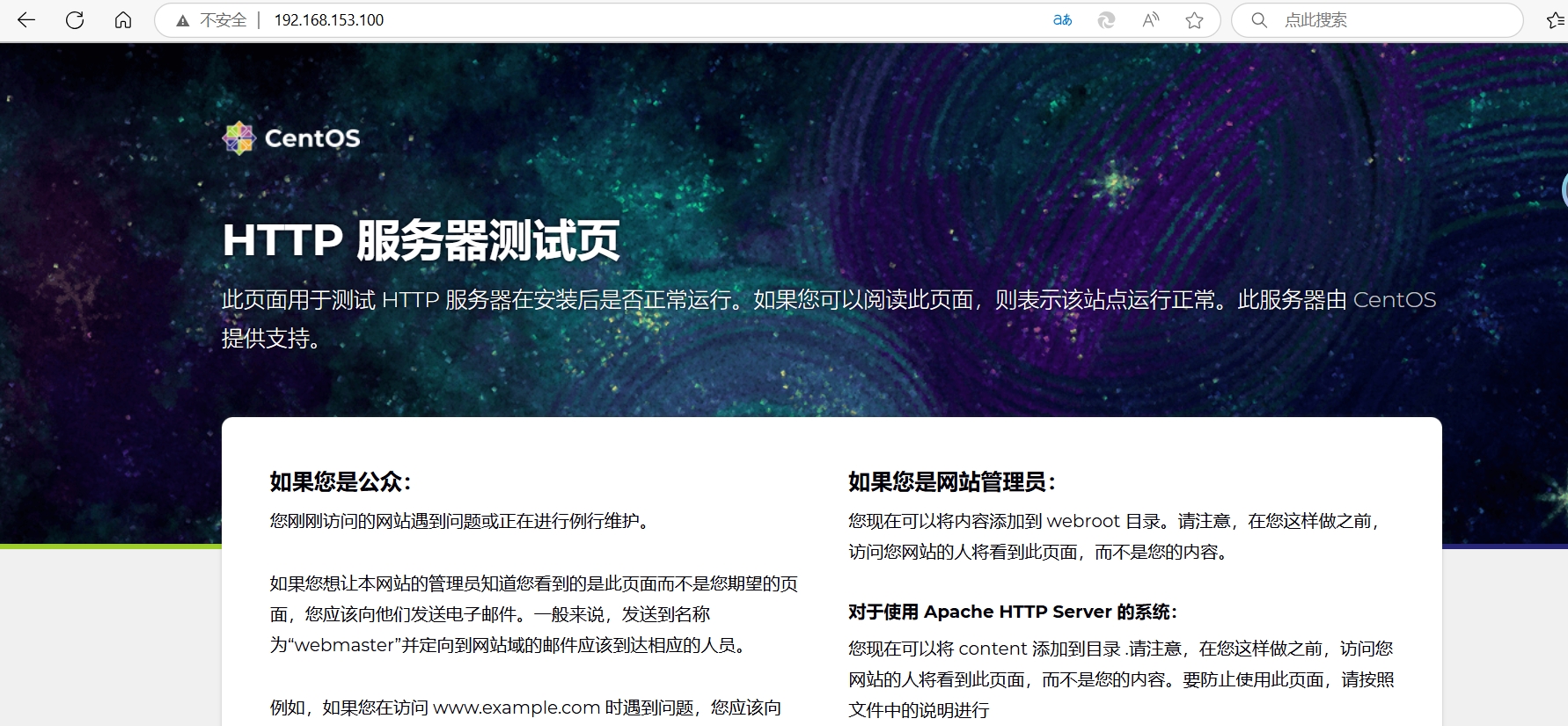The height and width of the screenshot is (726, 1568).
Task: Click the grey circular icon next to translate
Action: [1106, 20]
